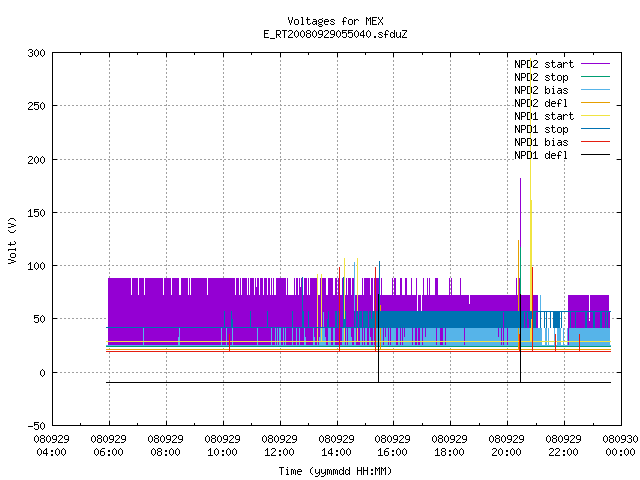Select the file name E_RT20080929055040.sfduZ
The width and height of the screenshot is (640, 480).
[335, 34]
